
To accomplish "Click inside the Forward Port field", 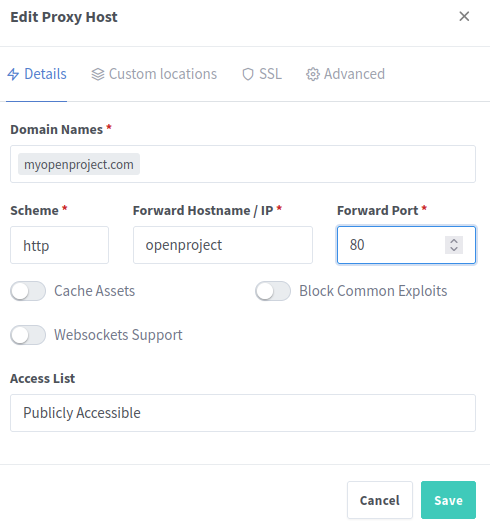I will pos(391,245).
